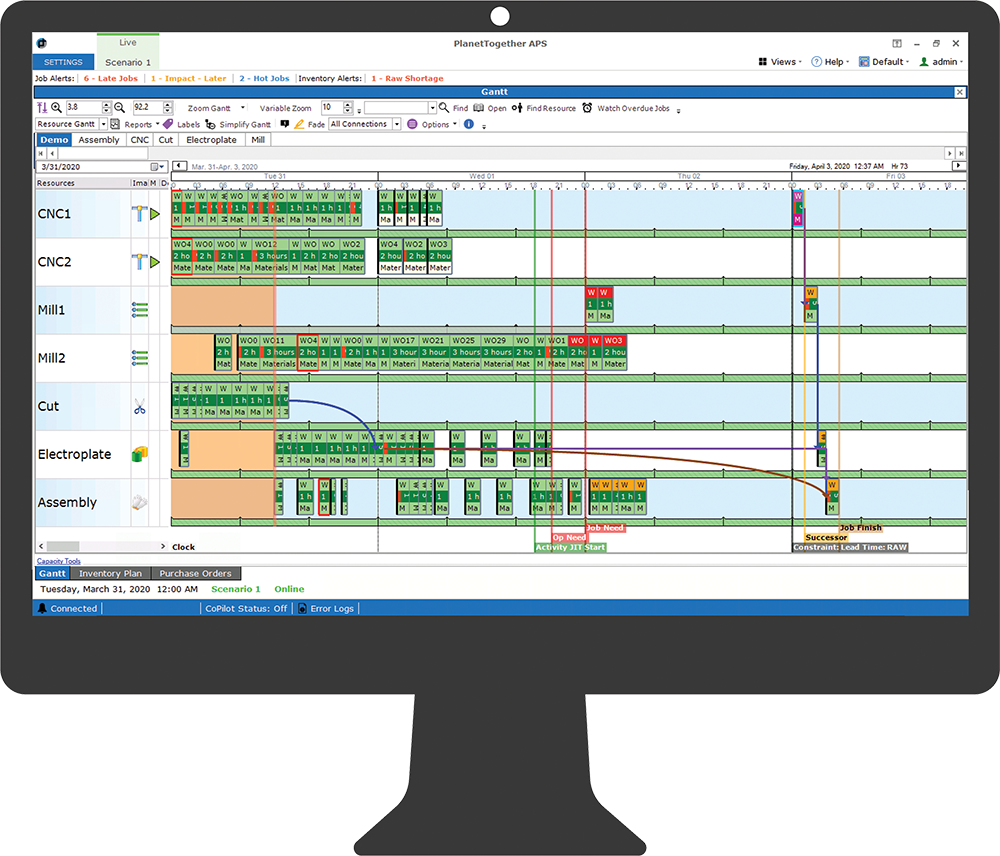This screenshot has width=1000, height=856.
Task: Click the admin user icon
Action: (x=923, y=62)
